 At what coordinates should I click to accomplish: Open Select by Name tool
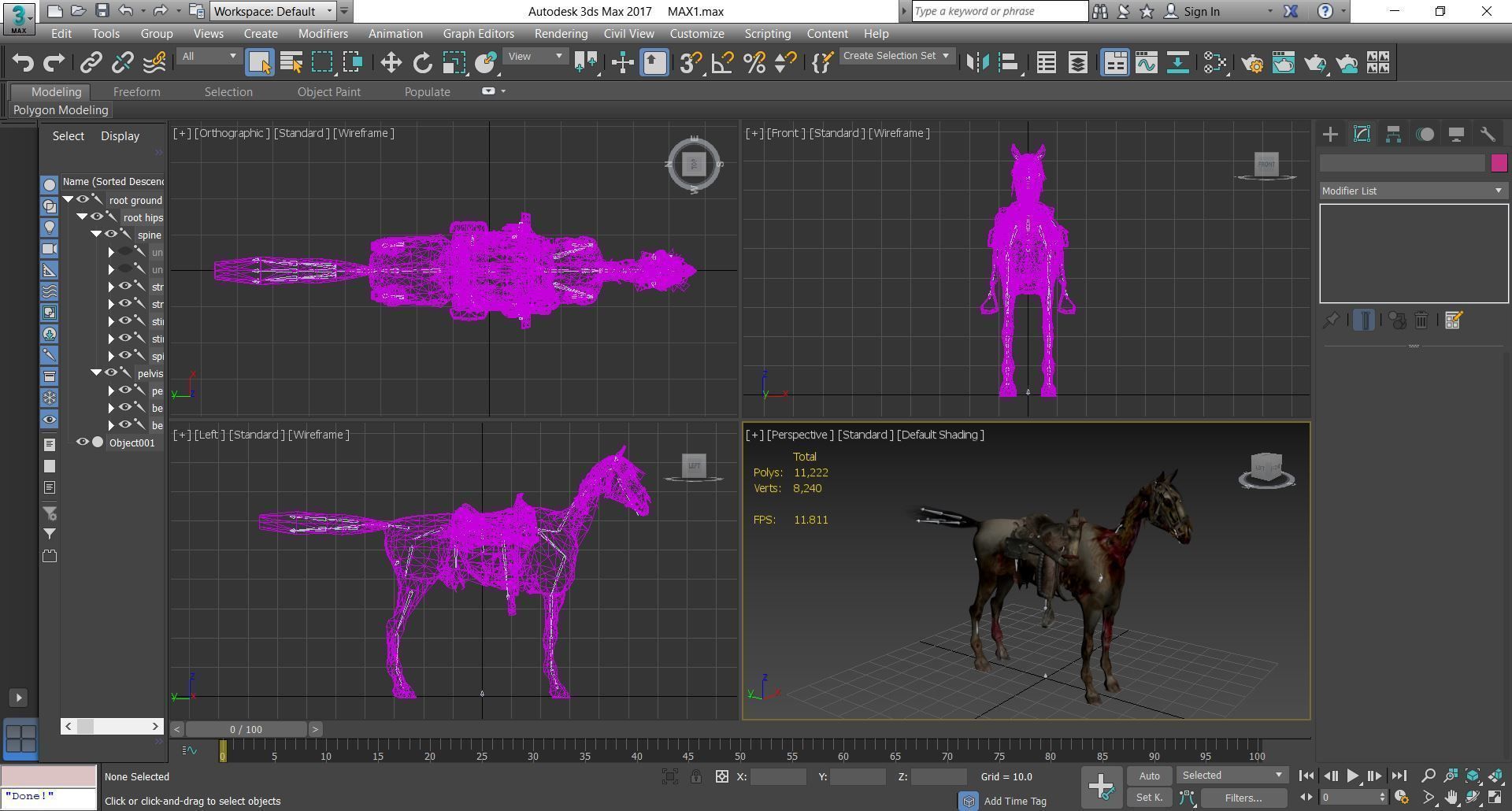click(x=291, y=63)
